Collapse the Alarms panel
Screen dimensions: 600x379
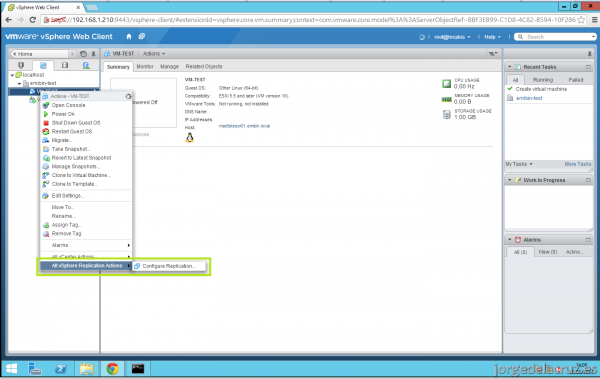coord(510,240)
